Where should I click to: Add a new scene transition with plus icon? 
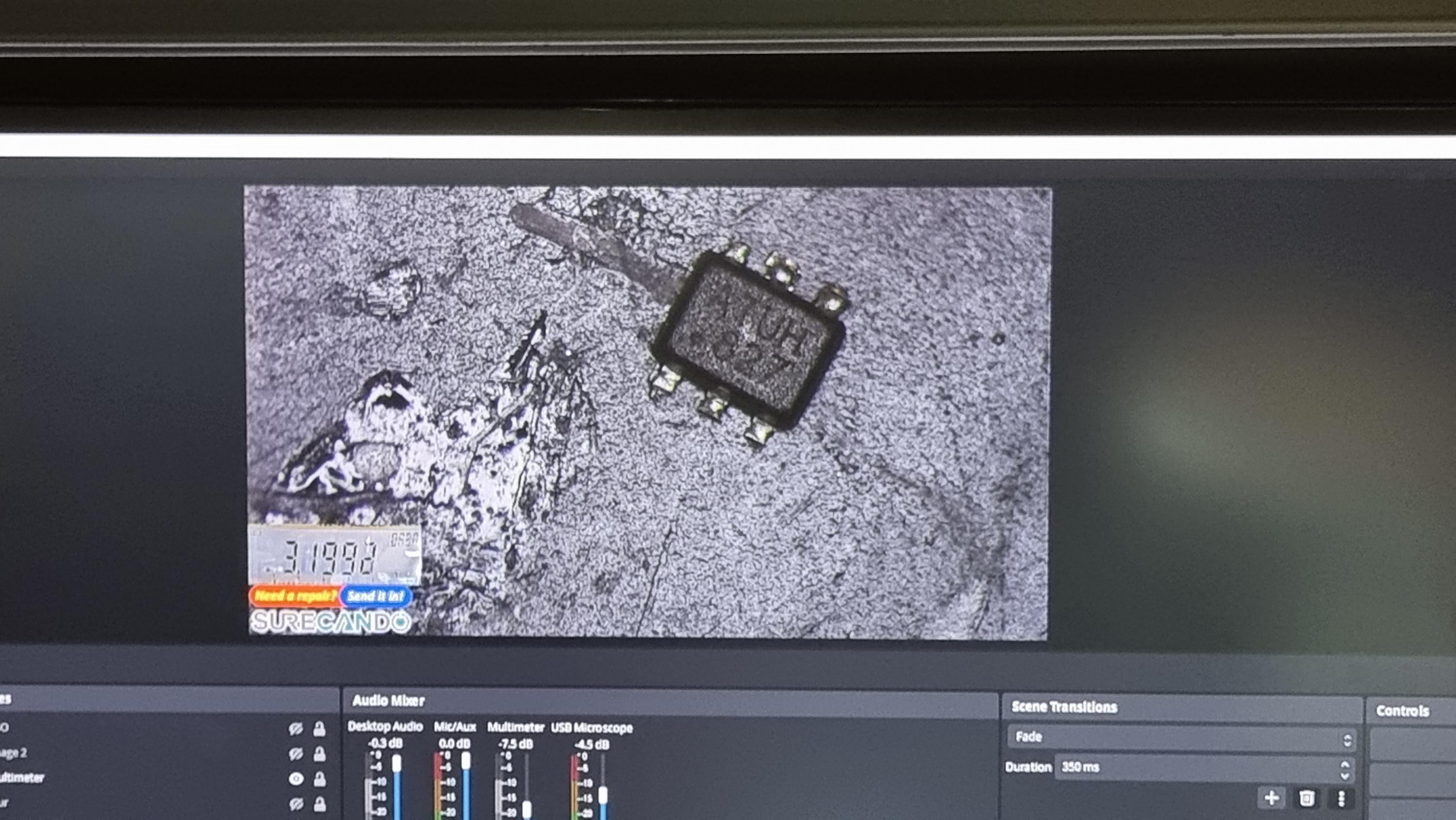(1272, 798)
